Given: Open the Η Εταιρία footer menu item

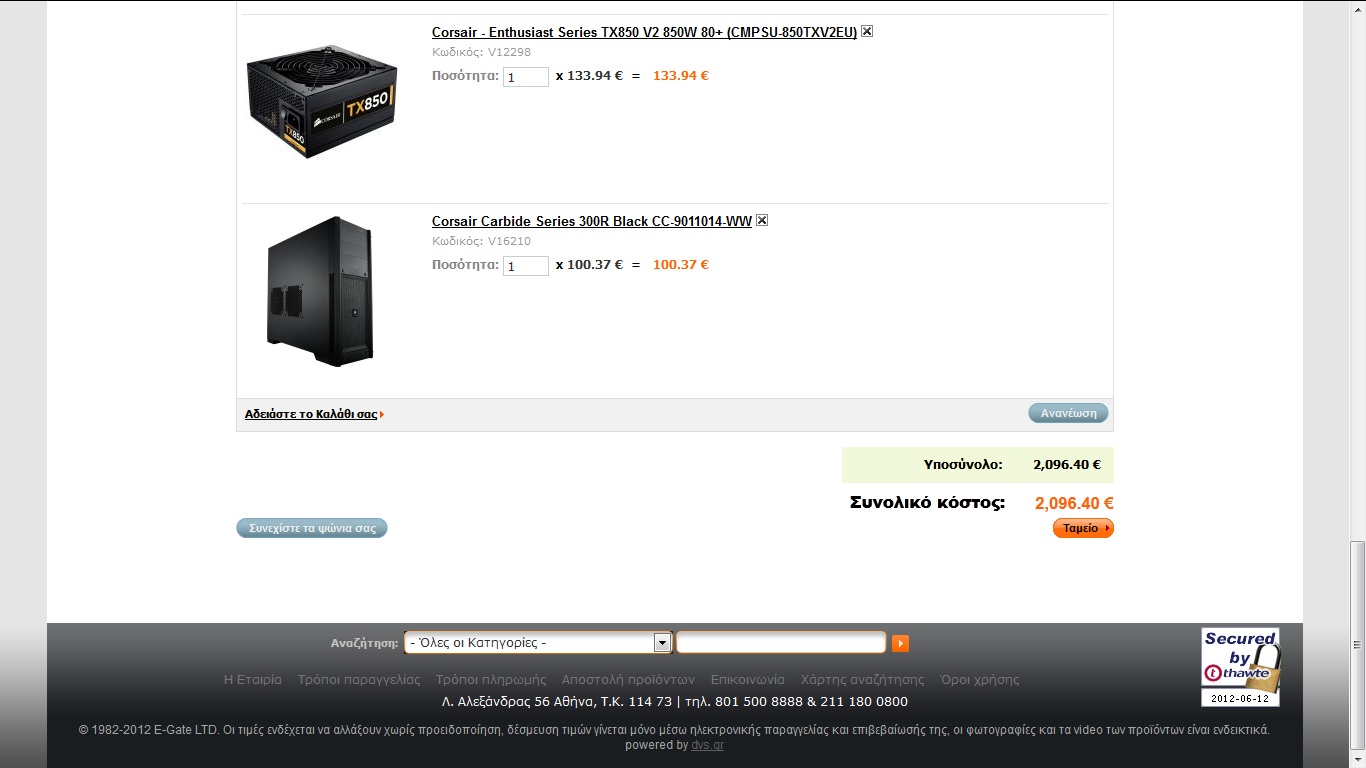Looking at the screenshot, I should click(x=253, y=679).
